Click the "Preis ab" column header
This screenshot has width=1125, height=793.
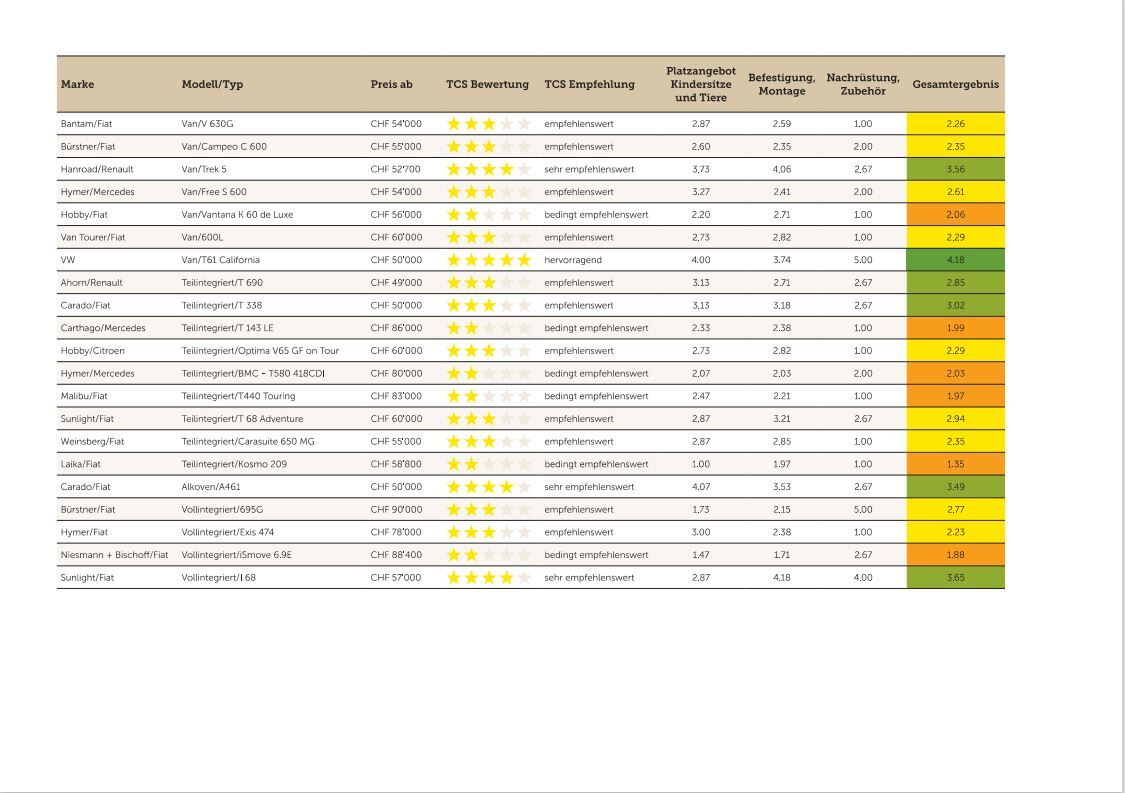click(392, 84)
